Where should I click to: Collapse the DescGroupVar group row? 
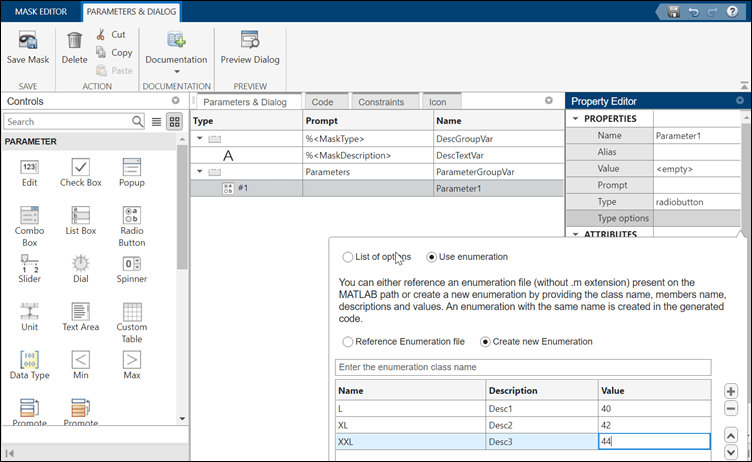click(200, 138)
